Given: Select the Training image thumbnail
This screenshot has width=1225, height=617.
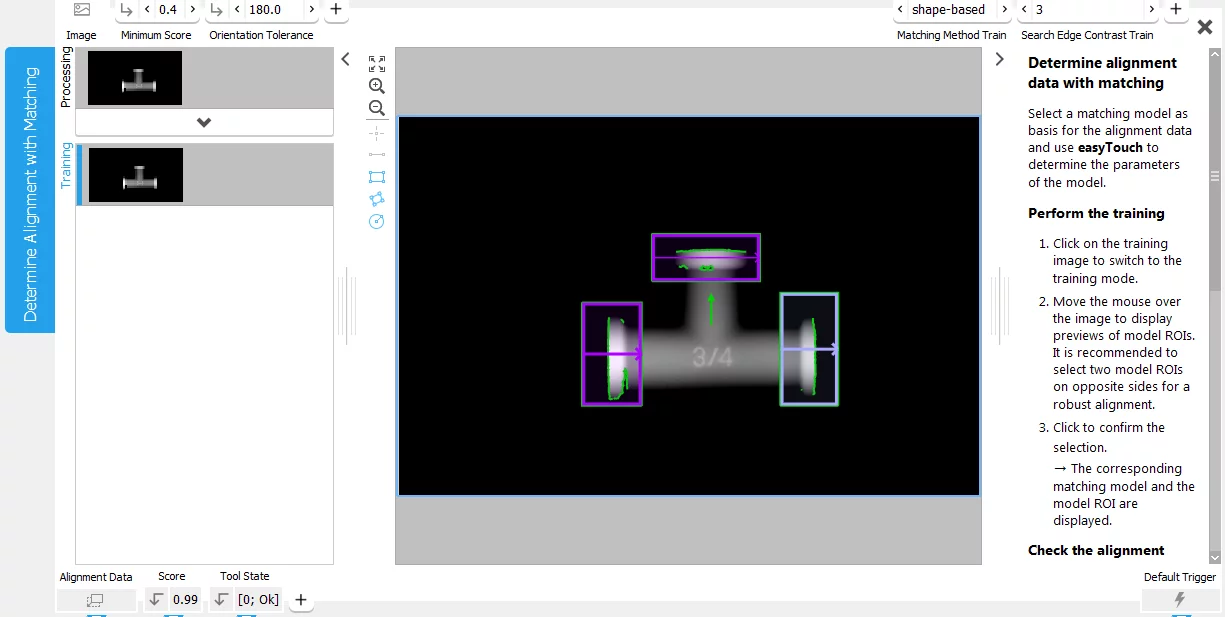Looking at the screenshot, I should (x=136, y=175).
